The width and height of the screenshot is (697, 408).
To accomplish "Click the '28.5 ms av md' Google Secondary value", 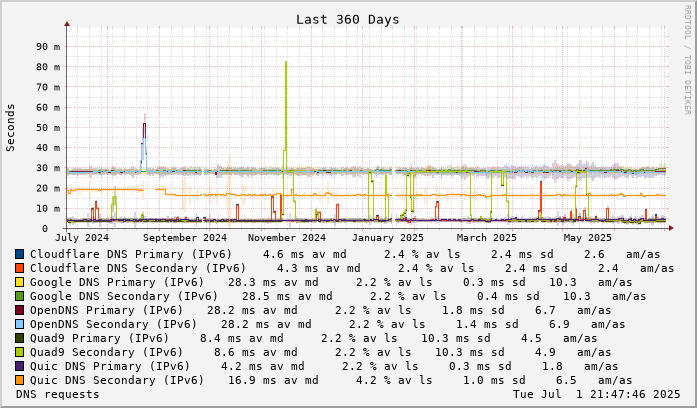I will coord(287,296).
